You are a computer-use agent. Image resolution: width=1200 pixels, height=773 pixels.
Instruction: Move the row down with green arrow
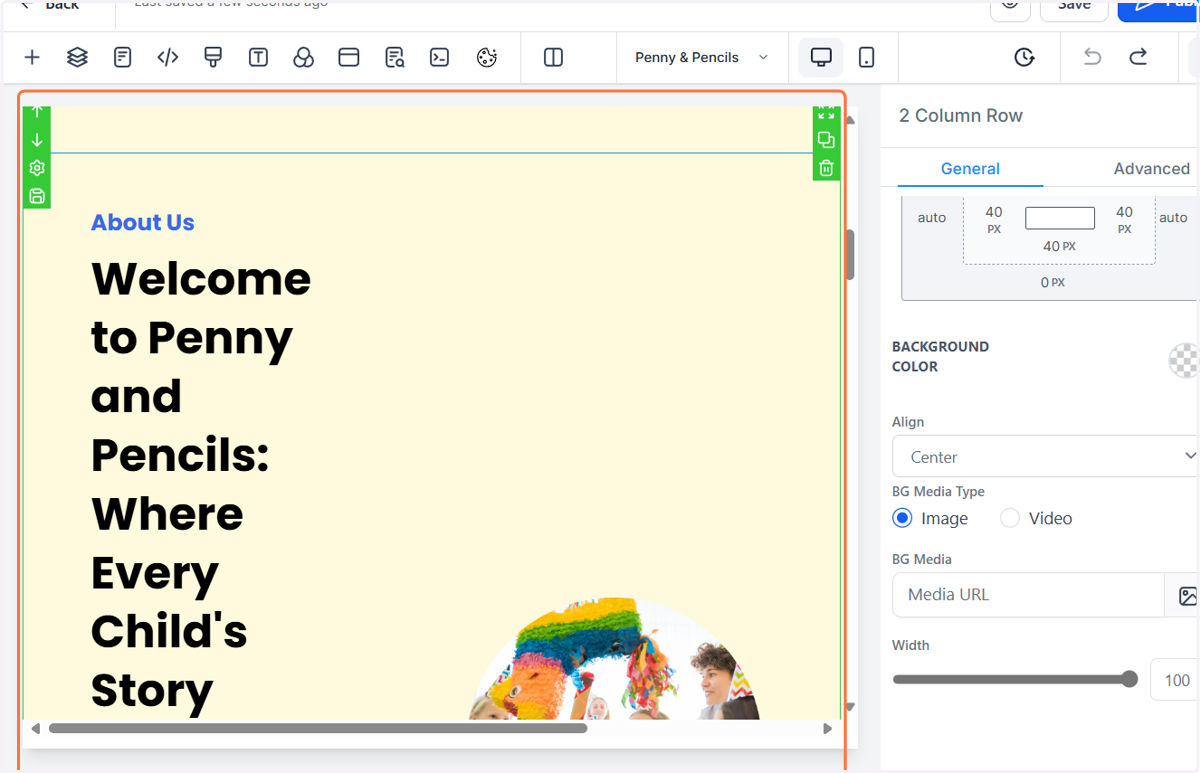(x=37, y=140)
